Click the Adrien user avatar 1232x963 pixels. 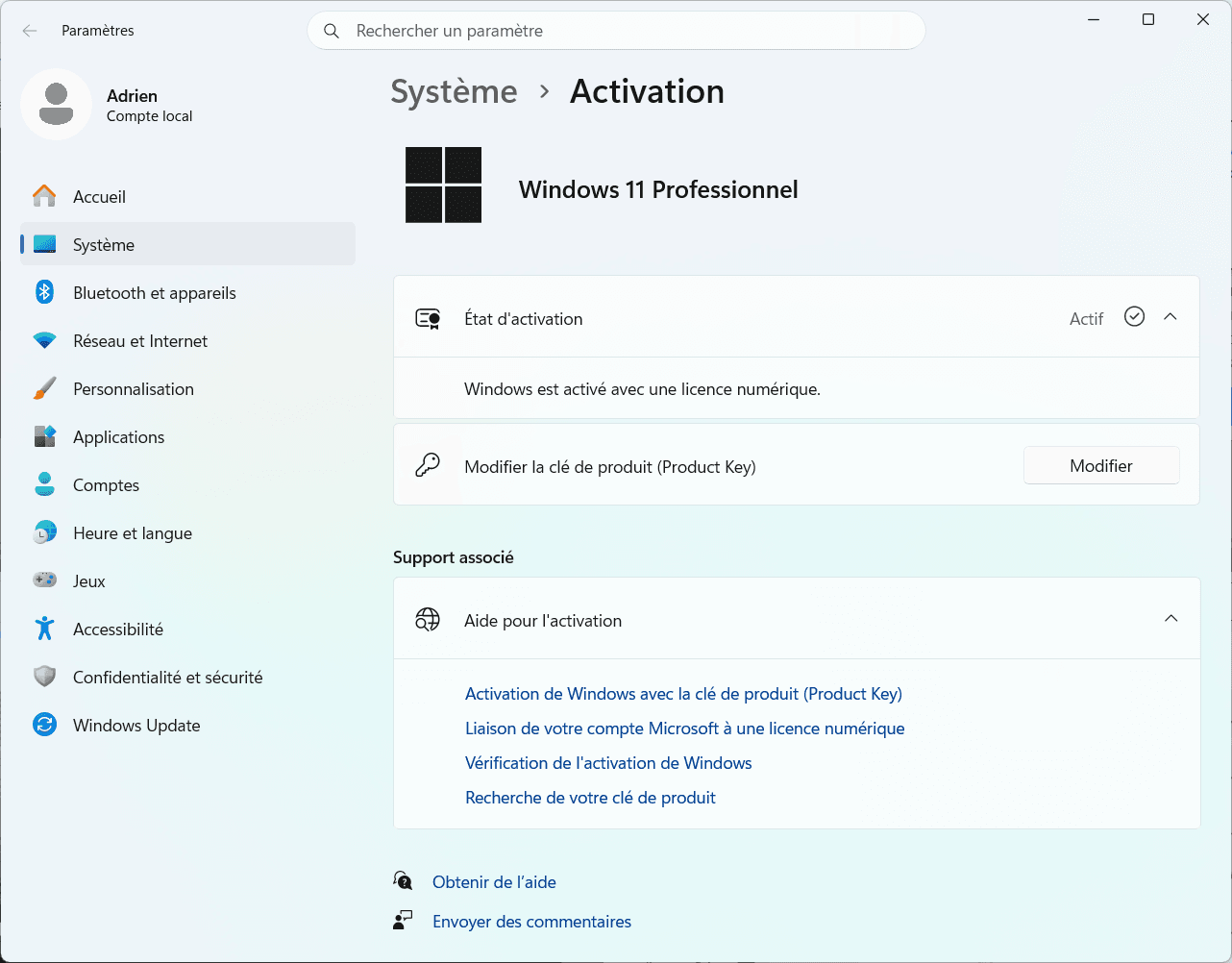(x=57, y=104)
